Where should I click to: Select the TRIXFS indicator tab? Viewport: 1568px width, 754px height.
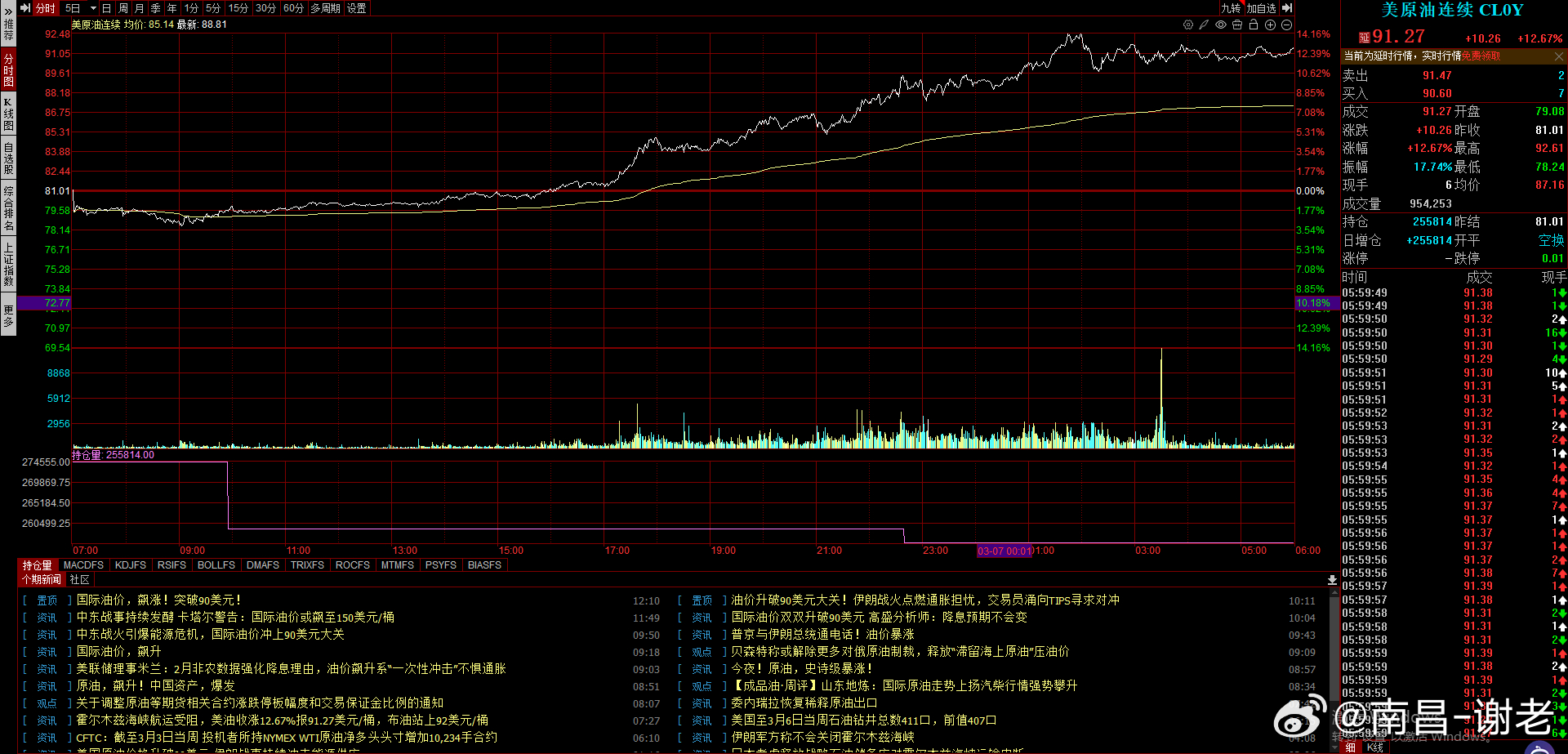pos(307,565)
